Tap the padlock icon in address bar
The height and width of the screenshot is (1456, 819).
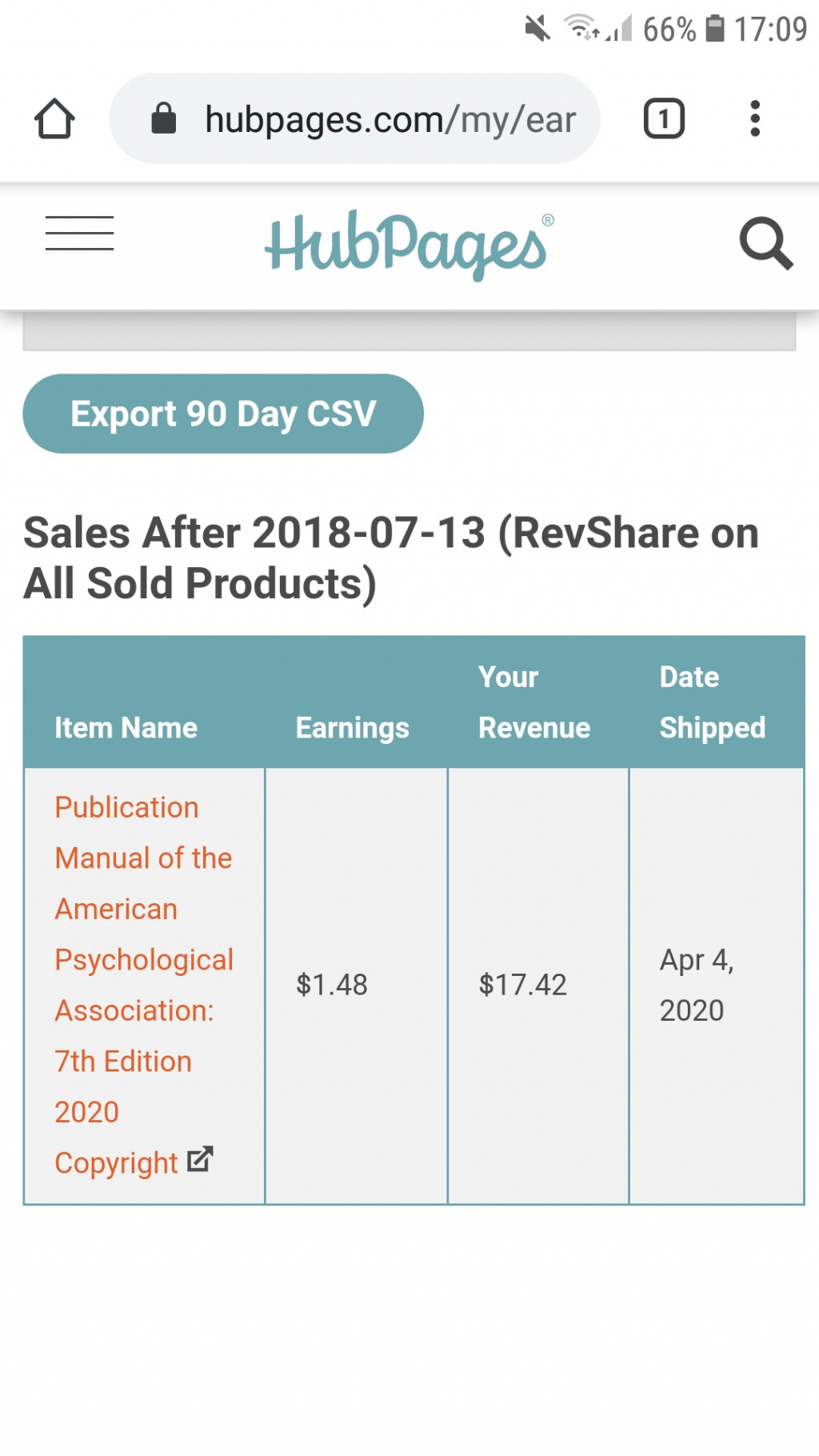click(163, 118)
